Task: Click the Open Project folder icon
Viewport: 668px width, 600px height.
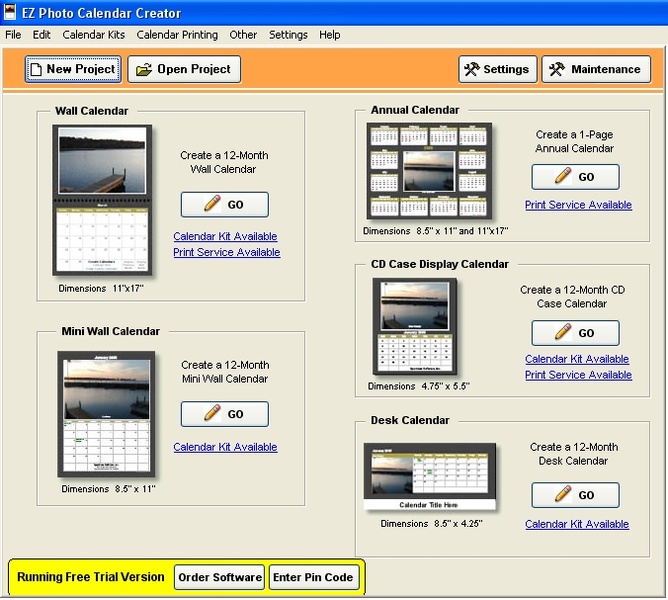Action: coord(144,69)
